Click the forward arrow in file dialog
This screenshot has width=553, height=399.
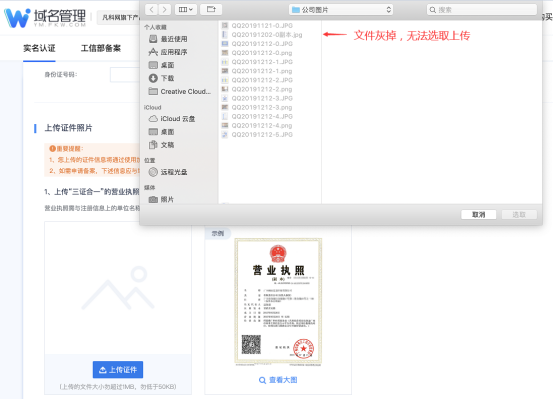click(x=165, y=10)
